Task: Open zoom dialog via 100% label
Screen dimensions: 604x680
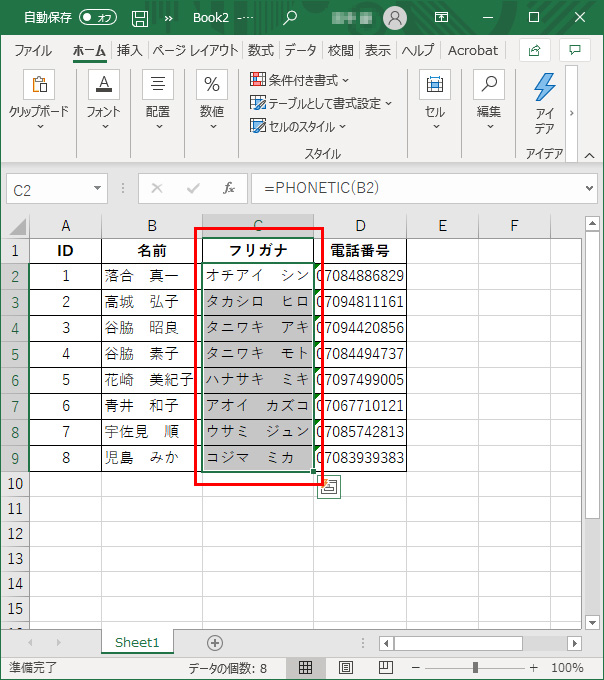Action: tap(567, 667)
